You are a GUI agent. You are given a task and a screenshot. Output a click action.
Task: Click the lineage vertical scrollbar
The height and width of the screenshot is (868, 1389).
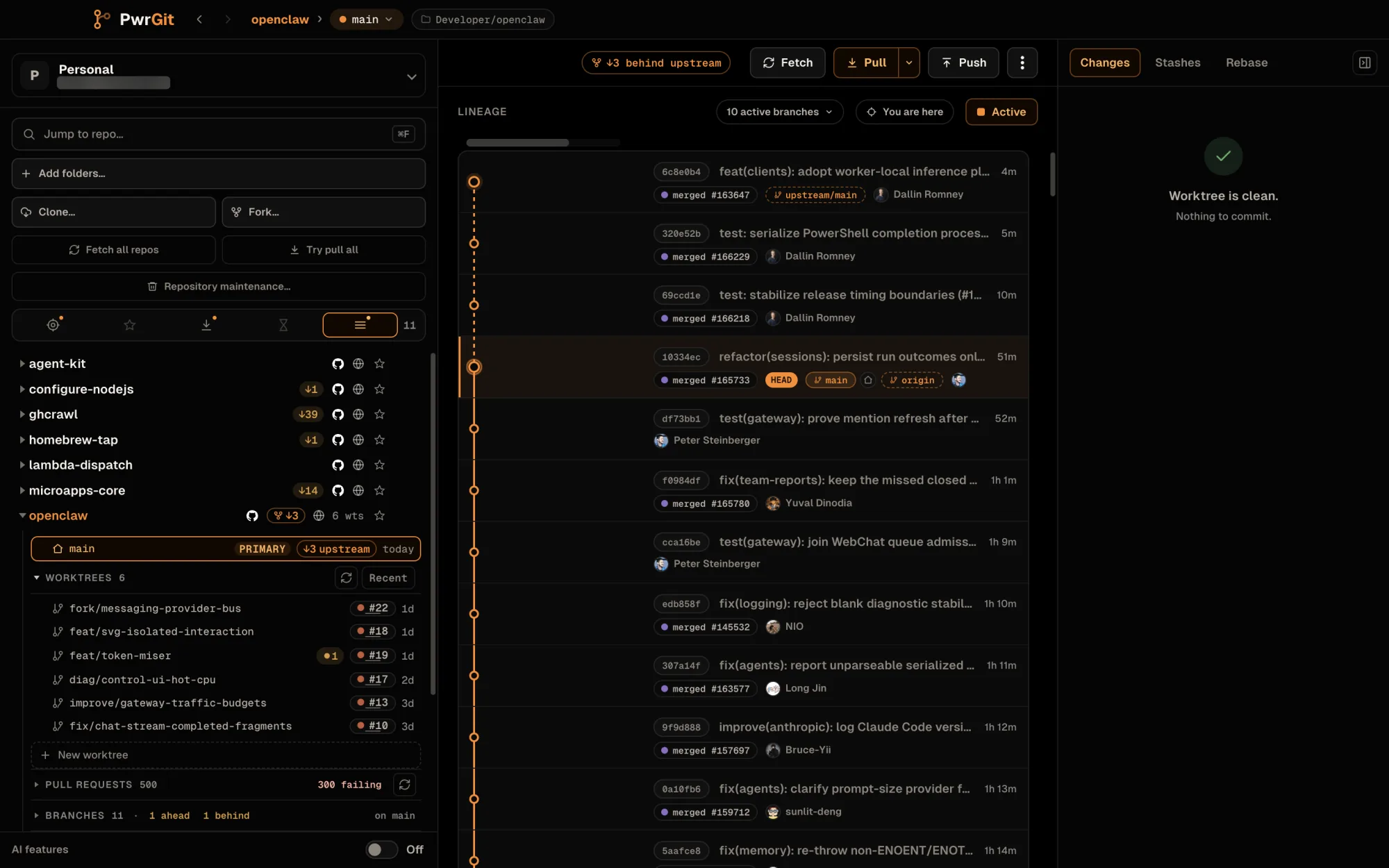coord(1052,174)
